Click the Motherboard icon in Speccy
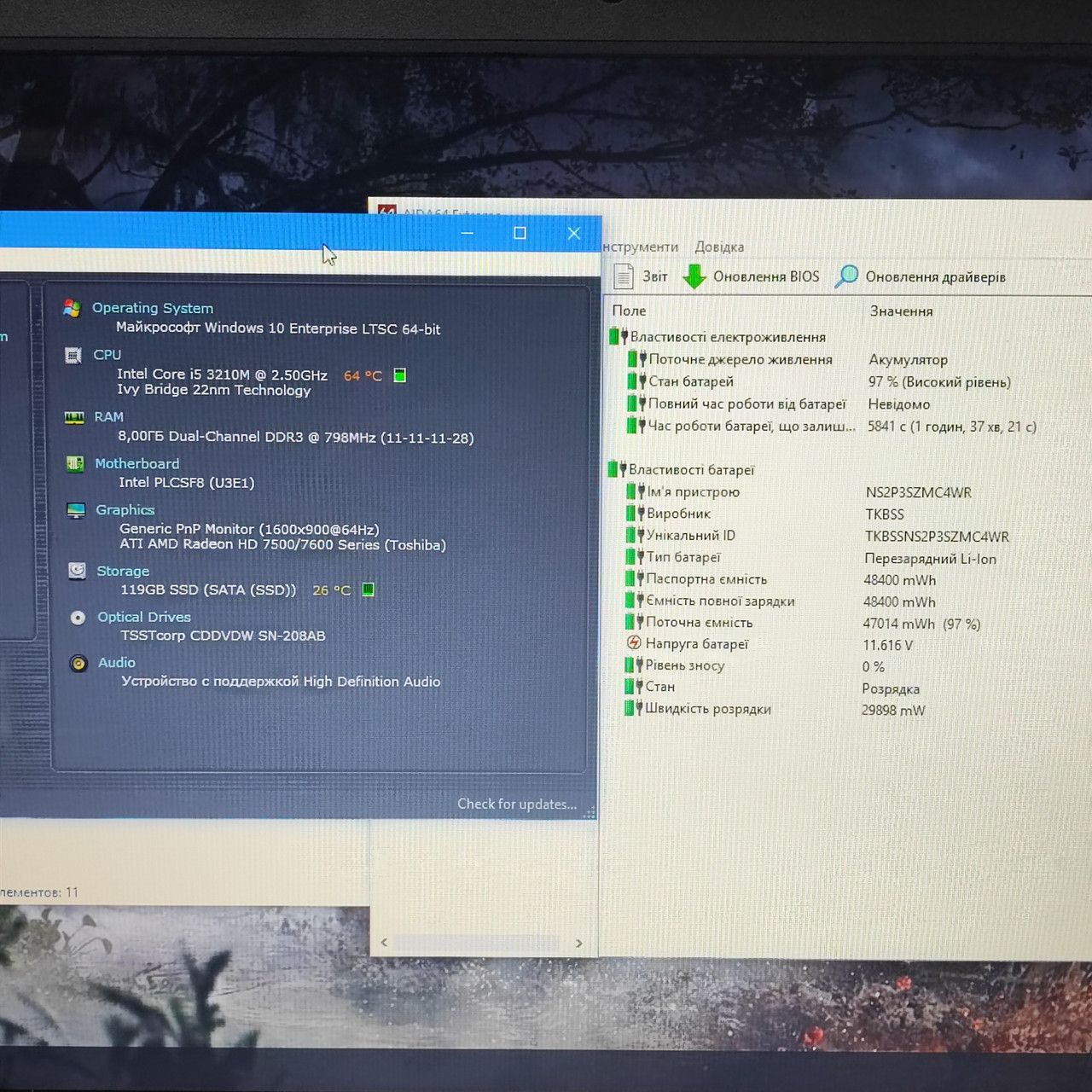Image resolution: width=1092 pixels, height=1092 pixels. tap(75, 463)
